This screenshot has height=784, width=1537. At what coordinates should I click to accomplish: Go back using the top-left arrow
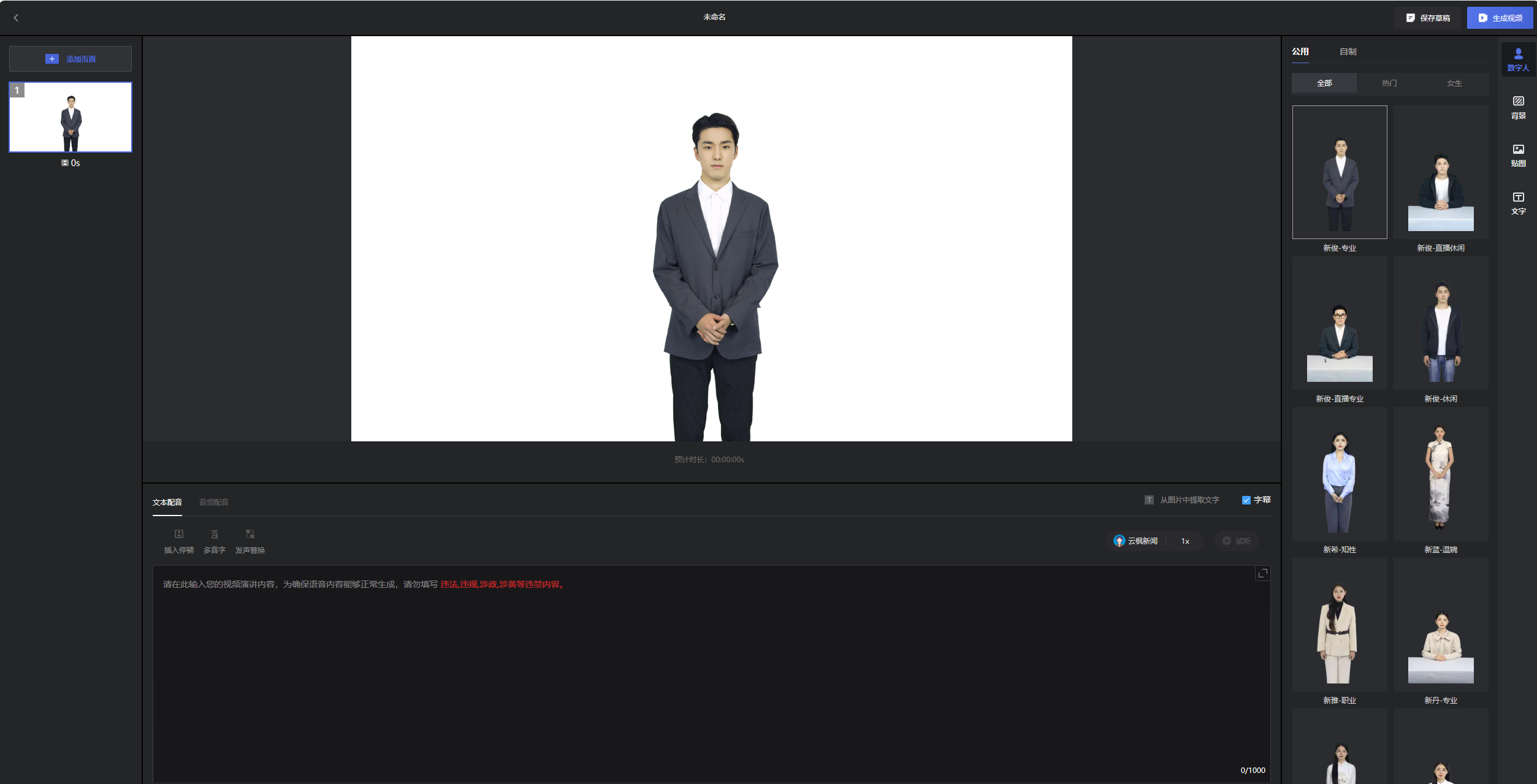(17, 18)
